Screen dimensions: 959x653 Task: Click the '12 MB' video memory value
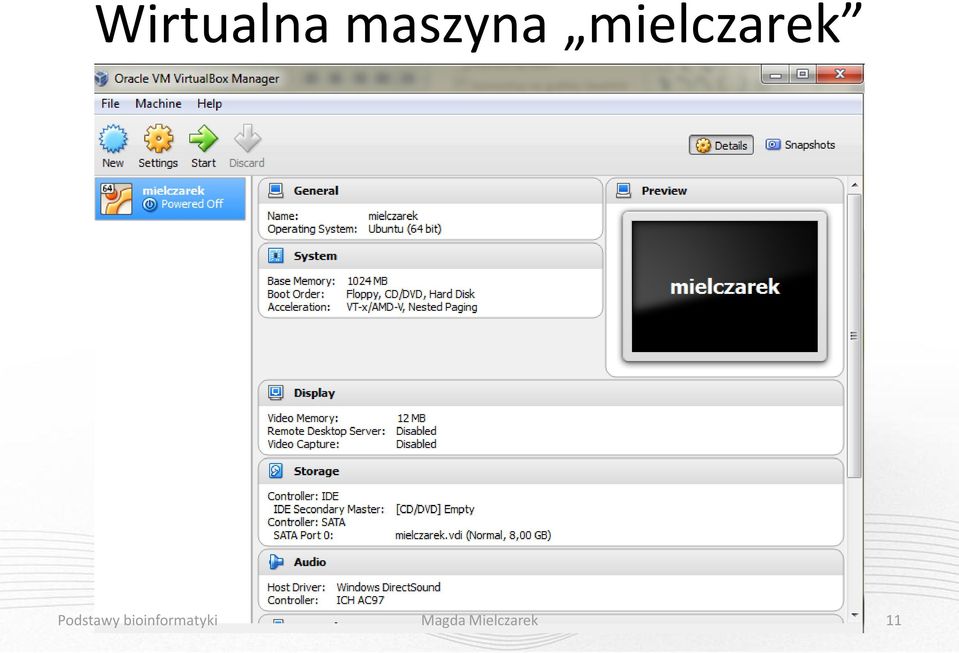[411, 418]
